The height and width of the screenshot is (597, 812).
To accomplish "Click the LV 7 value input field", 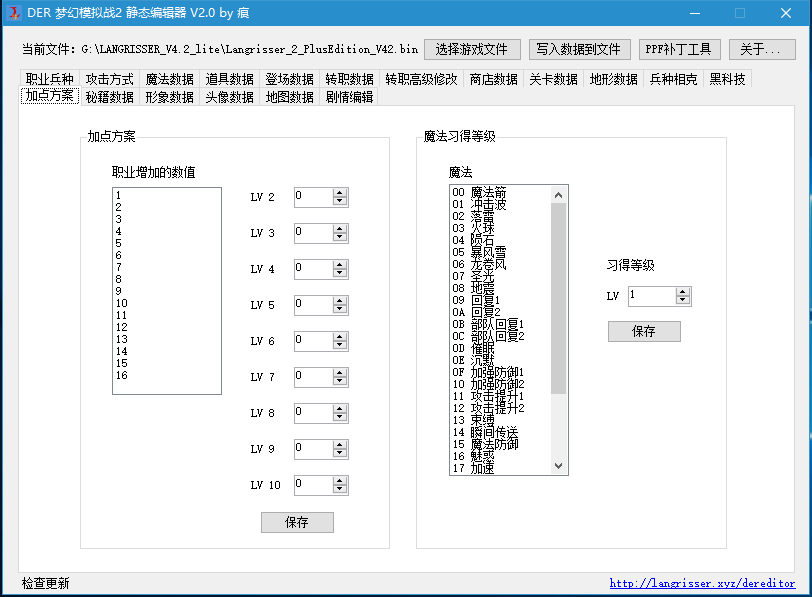I will pos(312,377).
